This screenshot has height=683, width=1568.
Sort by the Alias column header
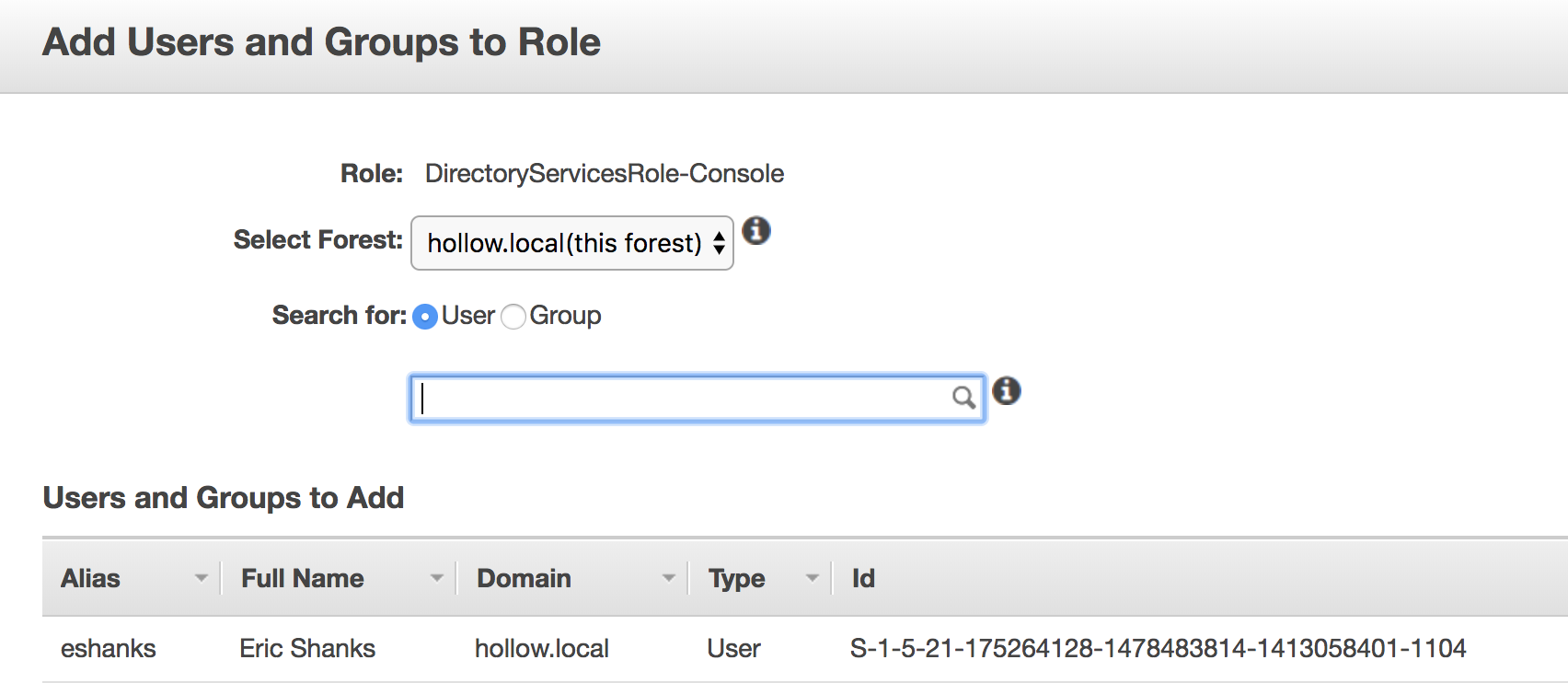pyautogui.click(x=91, y=578)
